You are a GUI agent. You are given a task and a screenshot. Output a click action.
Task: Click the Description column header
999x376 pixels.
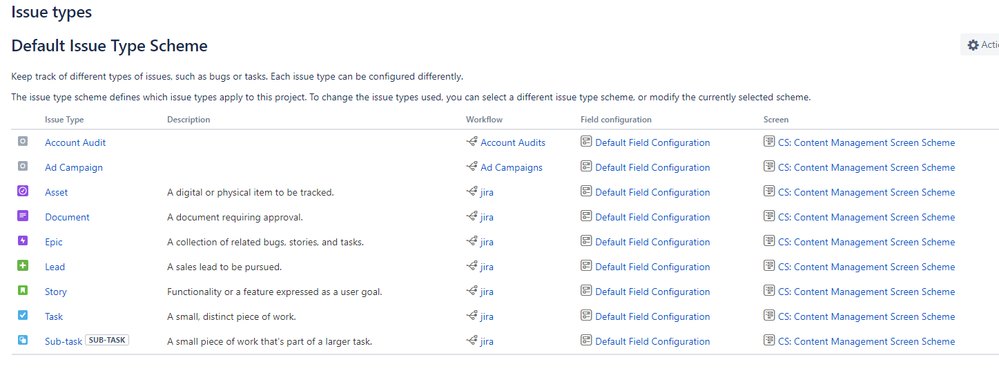pos(189,119)
